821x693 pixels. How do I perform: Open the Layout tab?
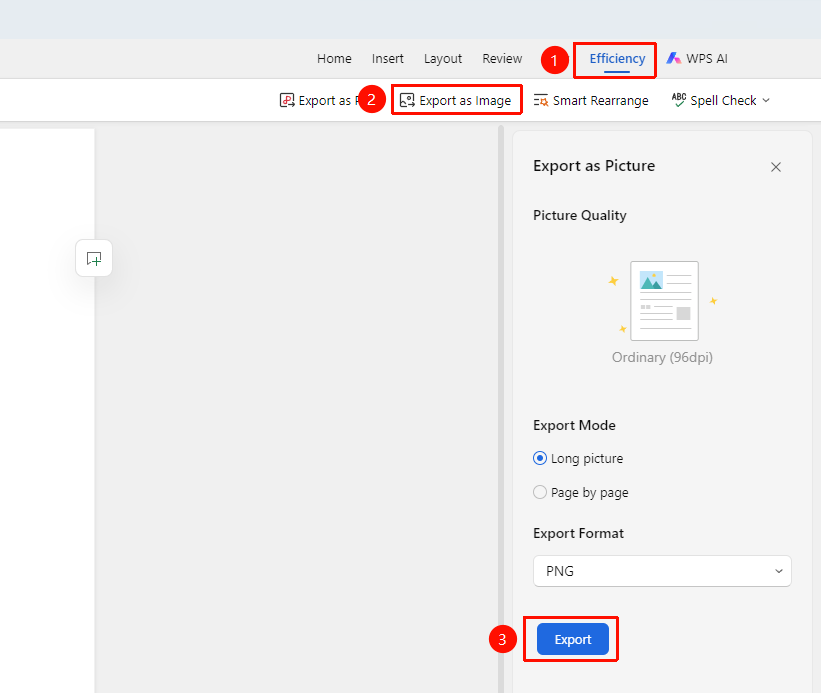443,59
